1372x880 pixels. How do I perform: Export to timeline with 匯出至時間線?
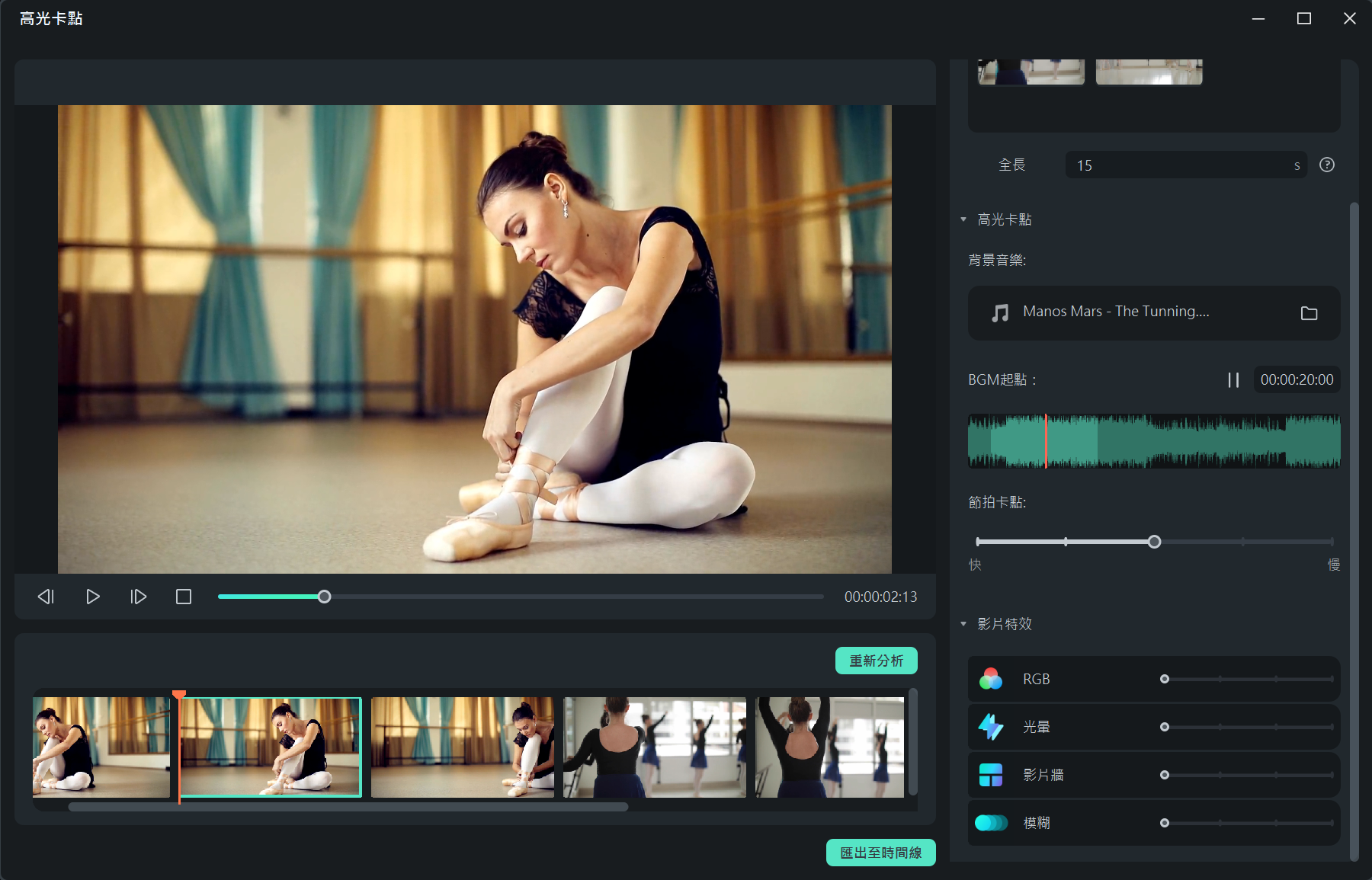[x=881, y=853]
